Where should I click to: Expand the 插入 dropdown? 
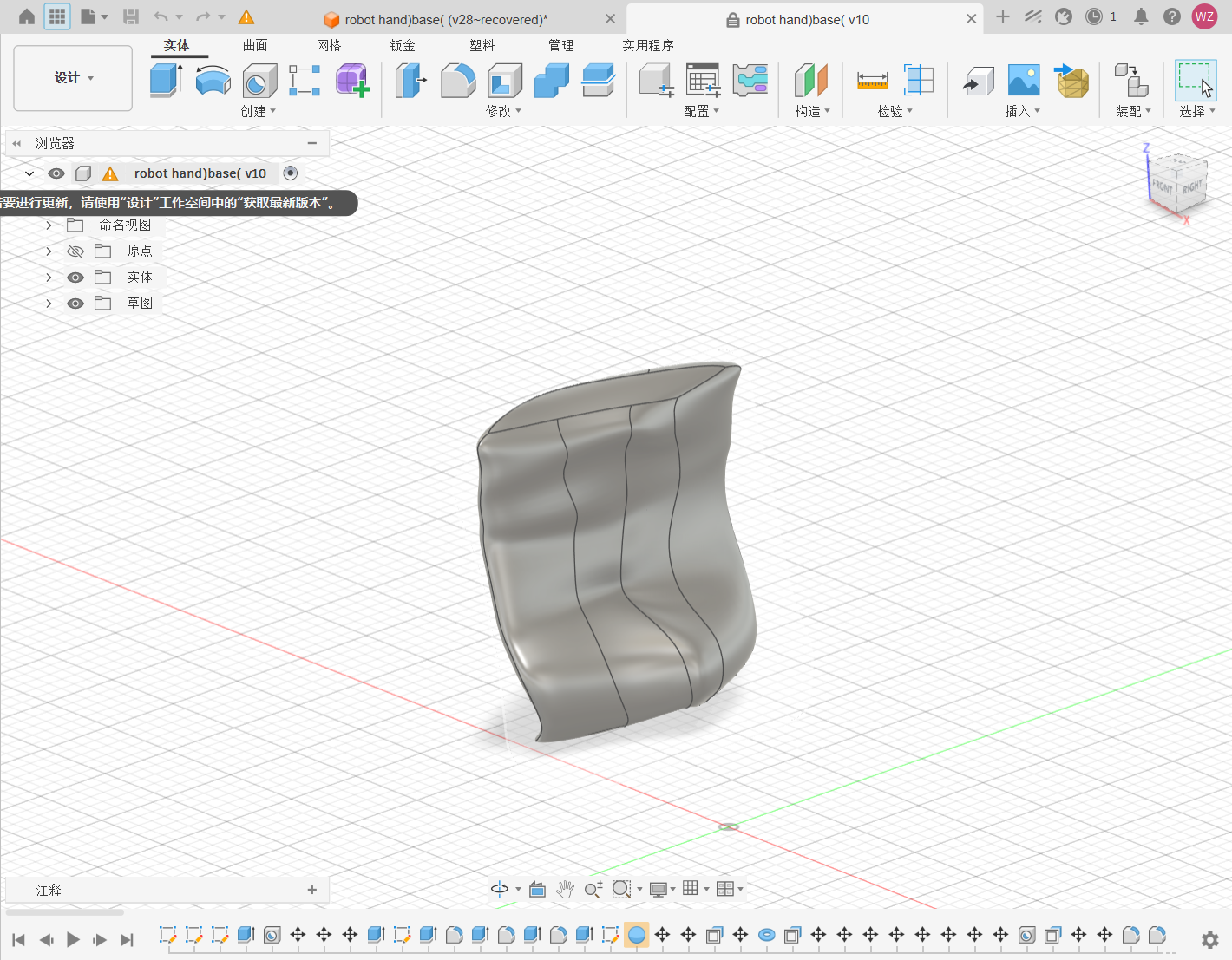point(1023,111)
